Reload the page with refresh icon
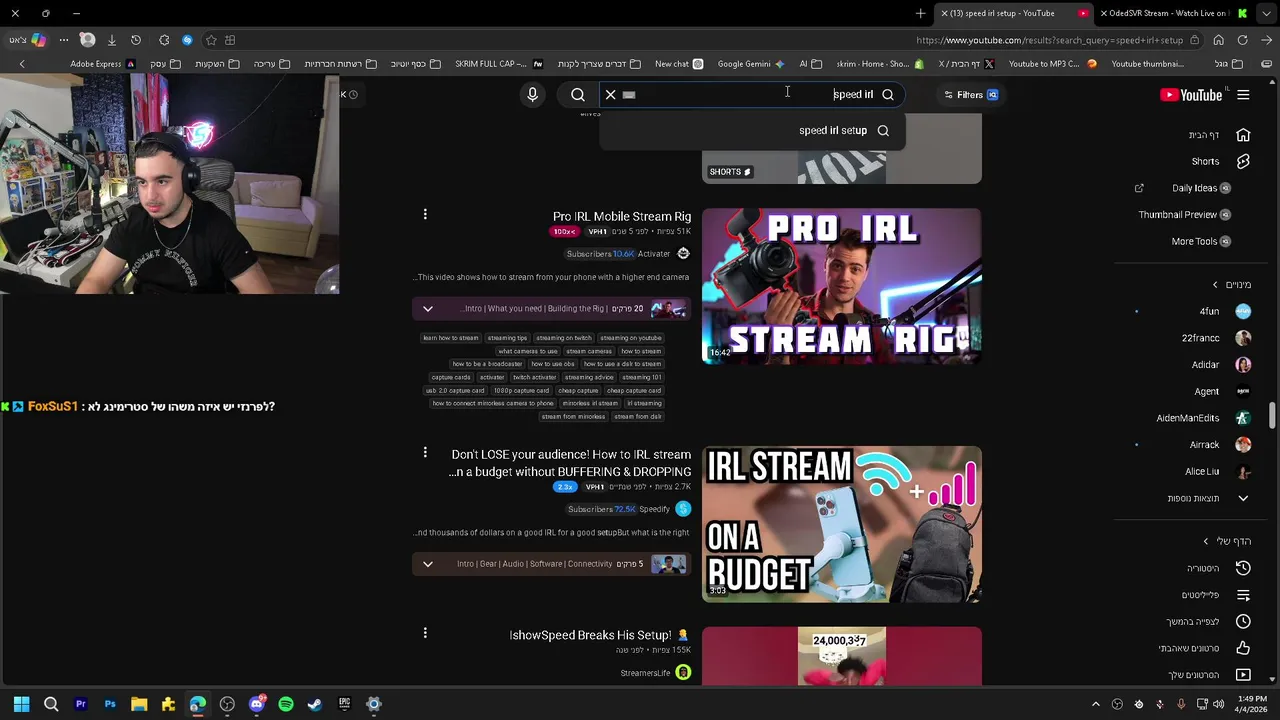 pyautogui.click(x=1242, y=40)
